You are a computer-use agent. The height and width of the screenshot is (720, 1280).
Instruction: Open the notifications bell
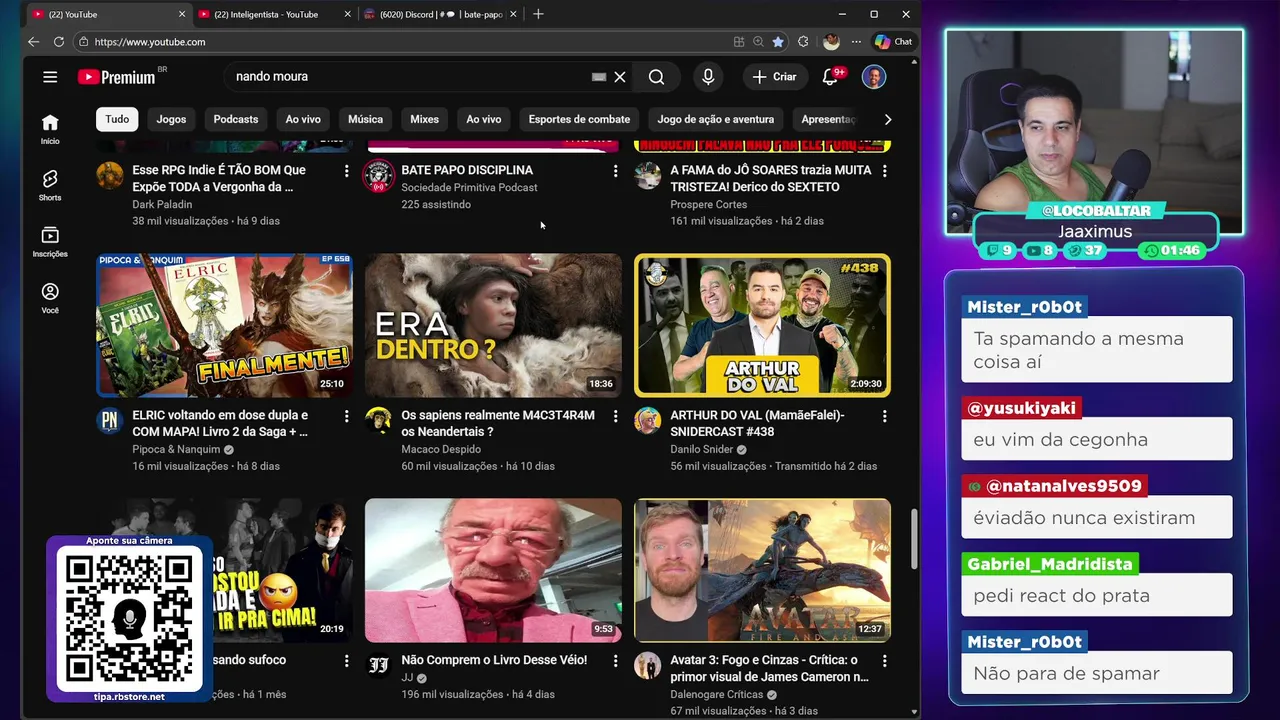tap(830, 76)
